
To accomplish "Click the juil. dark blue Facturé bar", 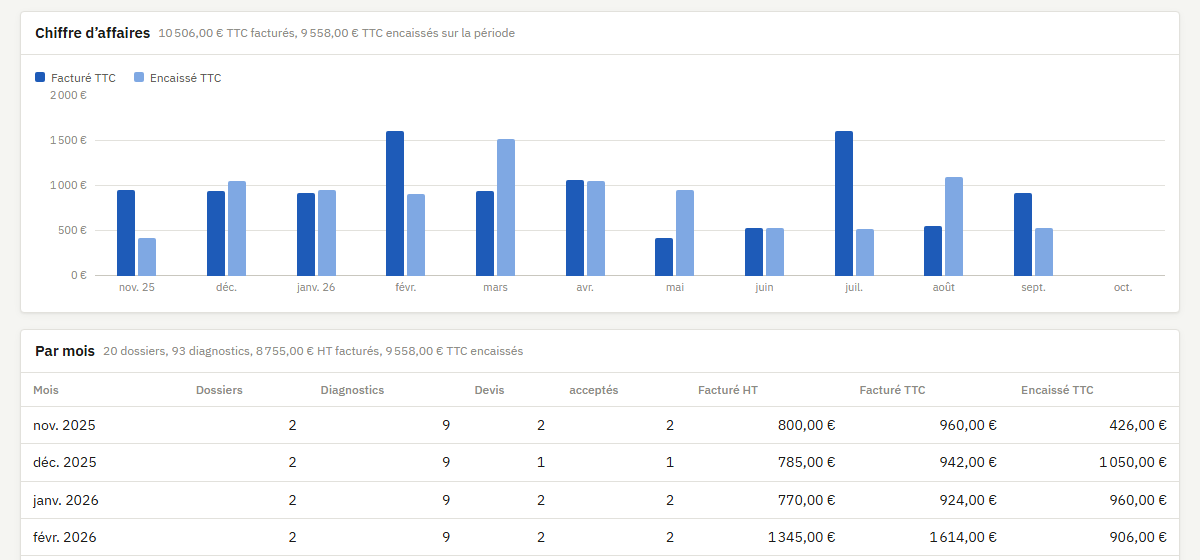I will [844, 203].
